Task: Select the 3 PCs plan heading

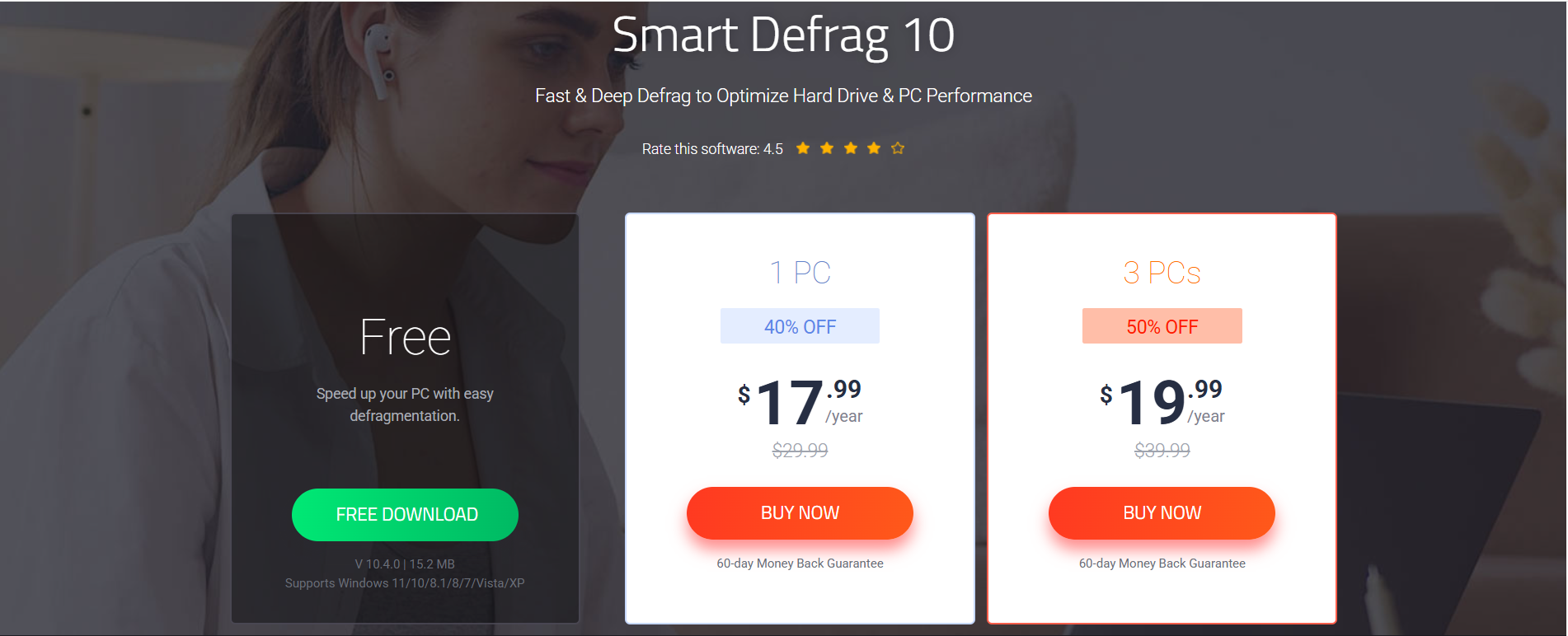Action: [x=1162, y=273]
